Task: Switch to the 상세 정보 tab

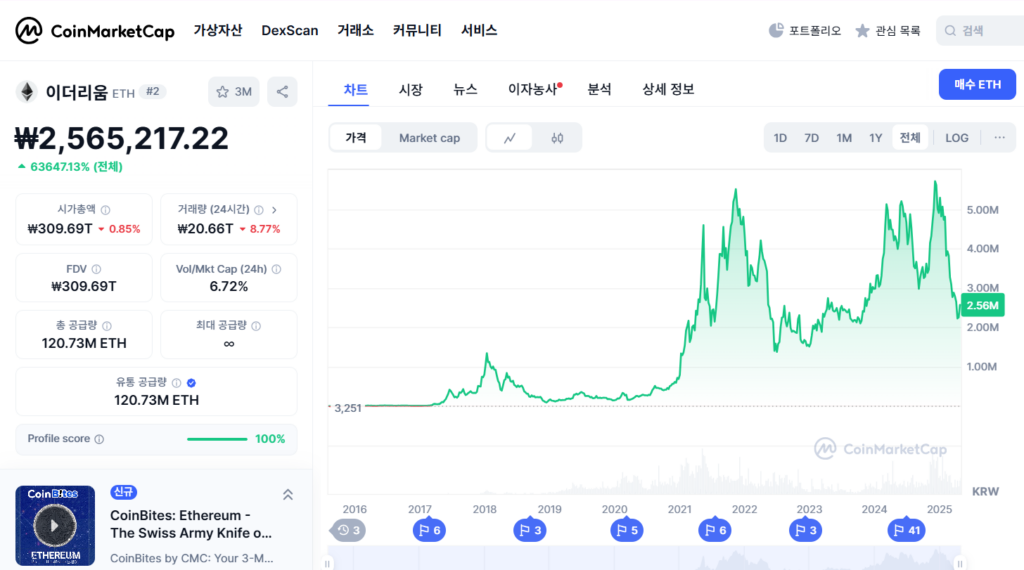Action: point(667,89)
